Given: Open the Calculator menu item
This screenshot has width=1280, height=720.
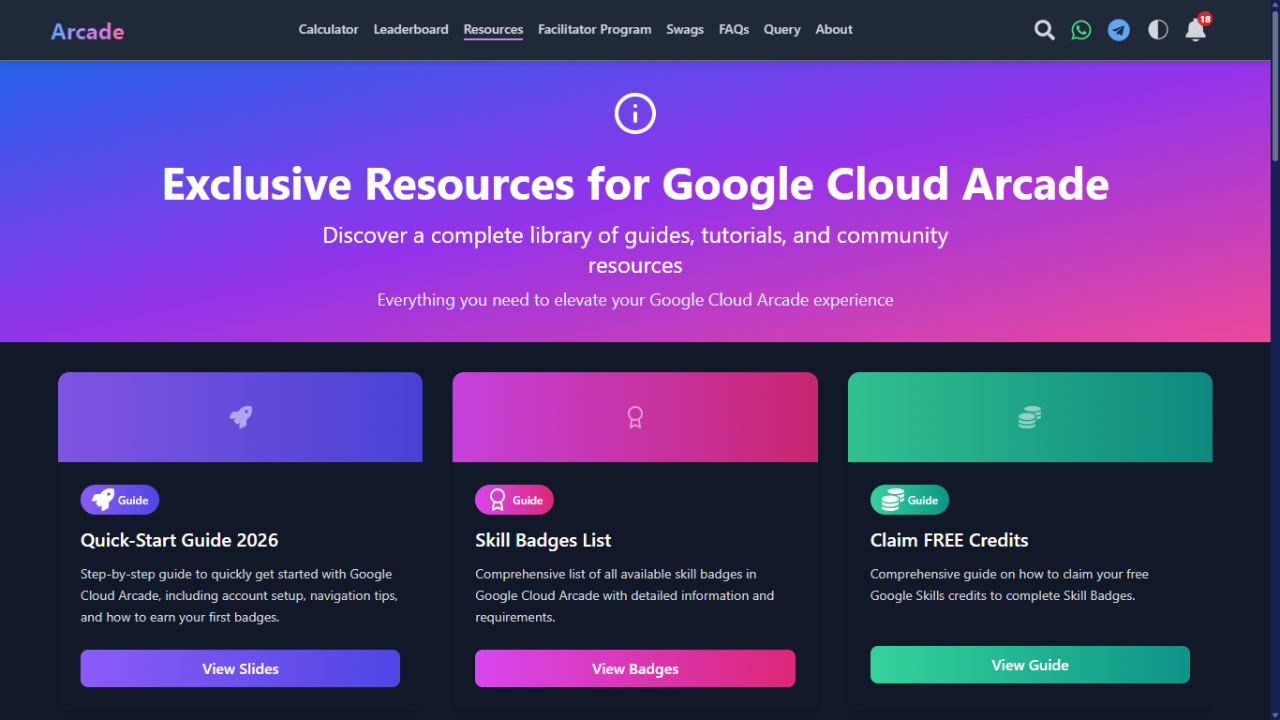Looking at the screenshot, I should pos(328,30).
